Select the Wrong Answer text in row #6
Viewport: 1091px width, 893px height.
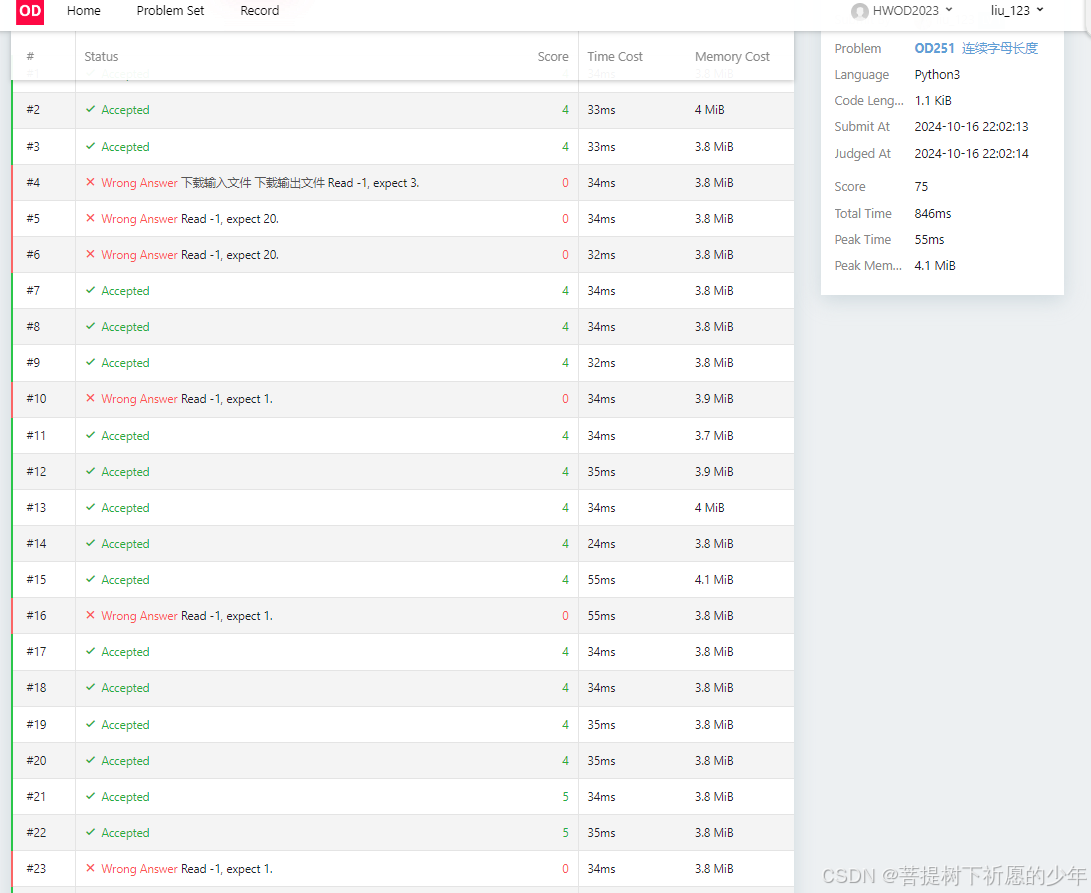coord(139,255)
